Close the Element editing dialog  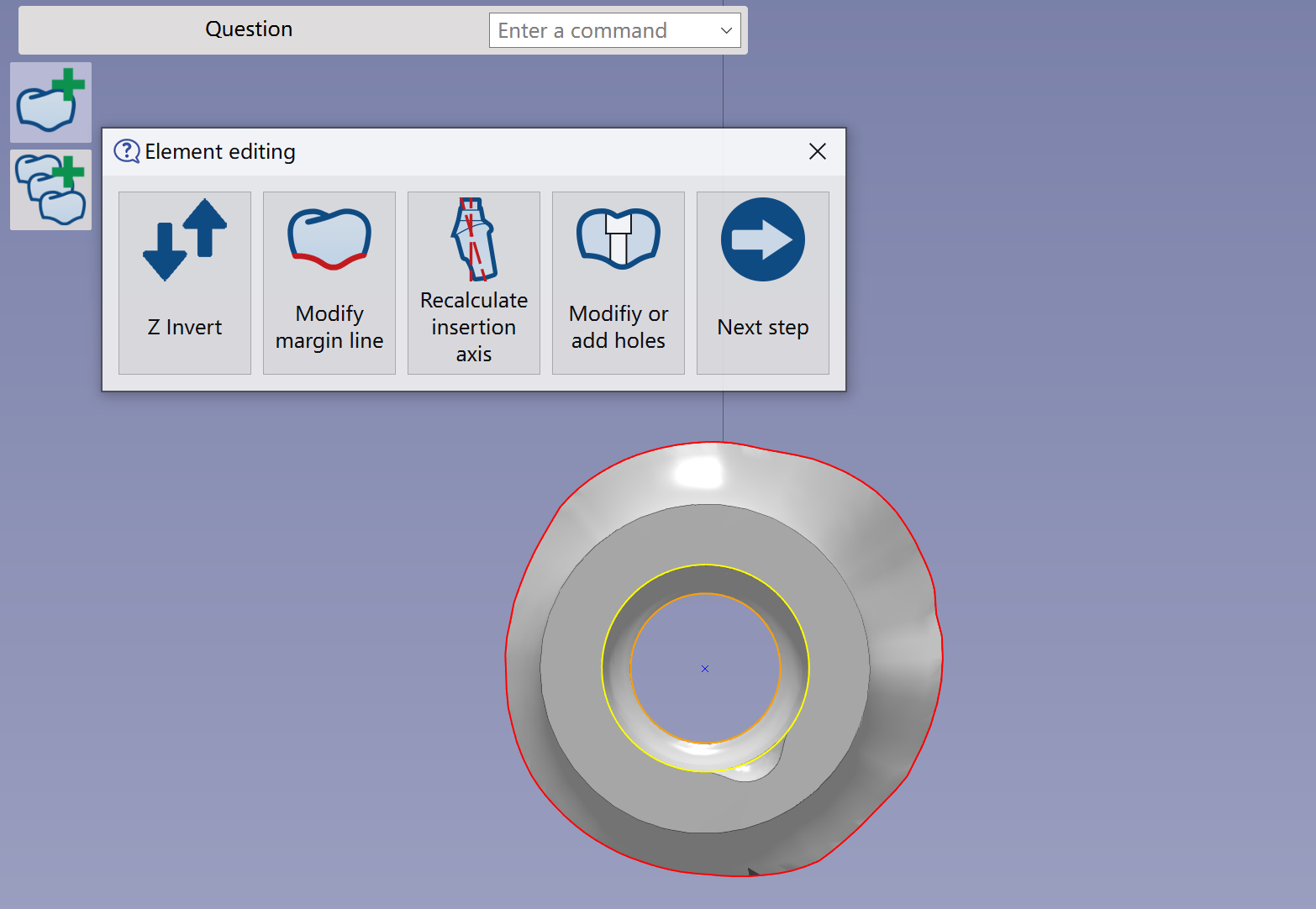coord(818,151)
